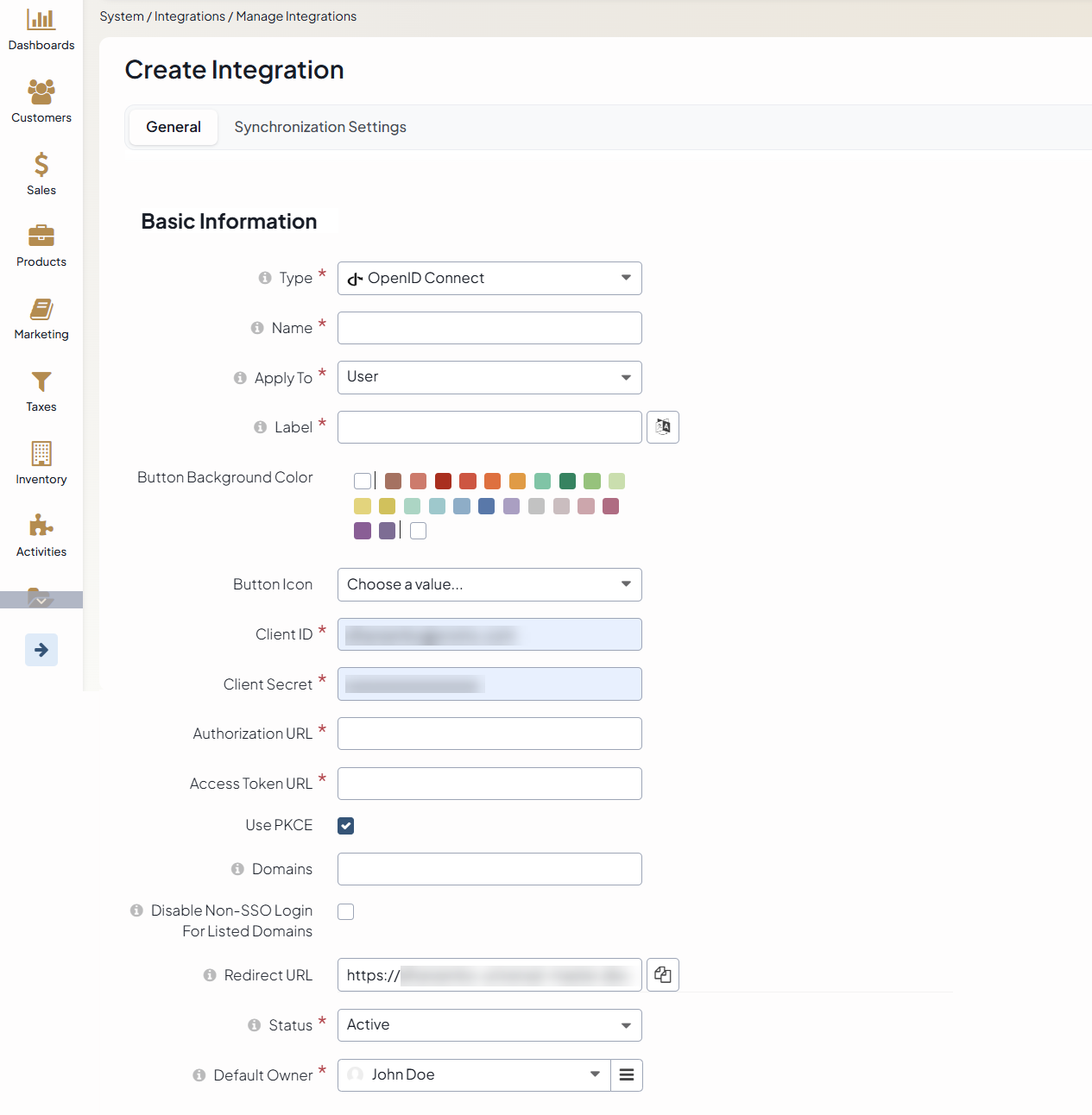Pick the dark green color swatch
This screenshot has width=1092, height=1115.
567,482
